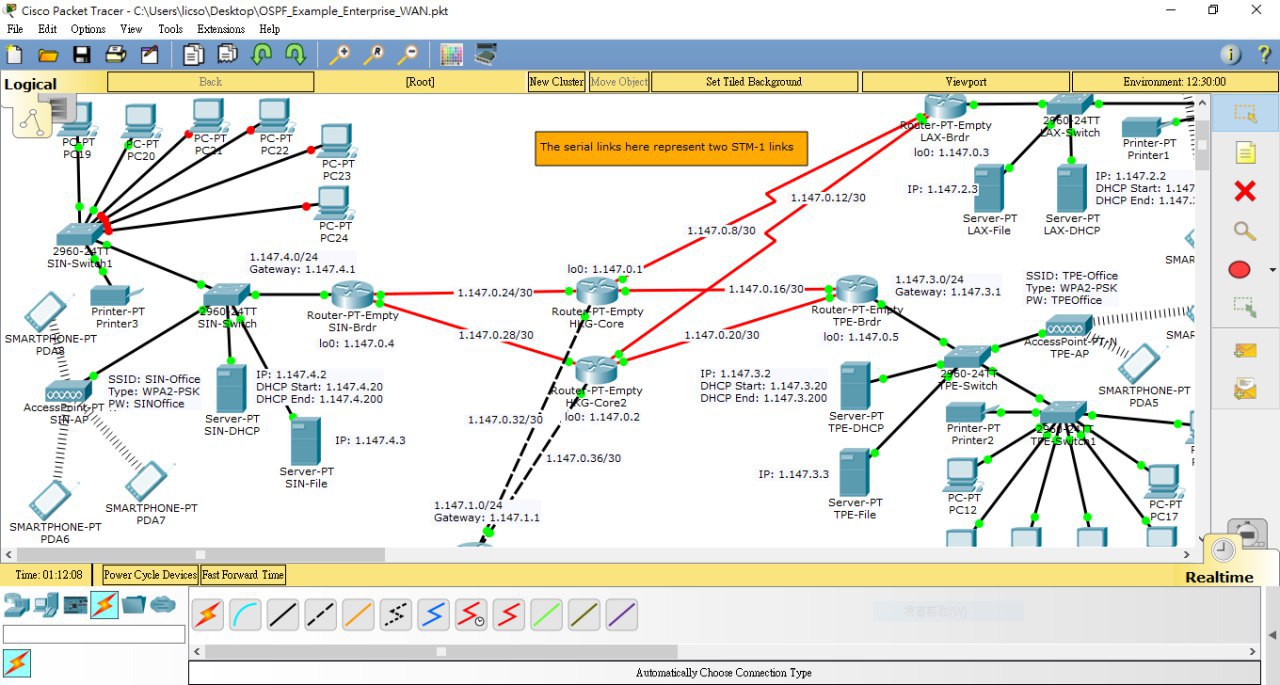Activate the Select tool in right panel
This screenshot has height=685, width=1280.
1245,113
